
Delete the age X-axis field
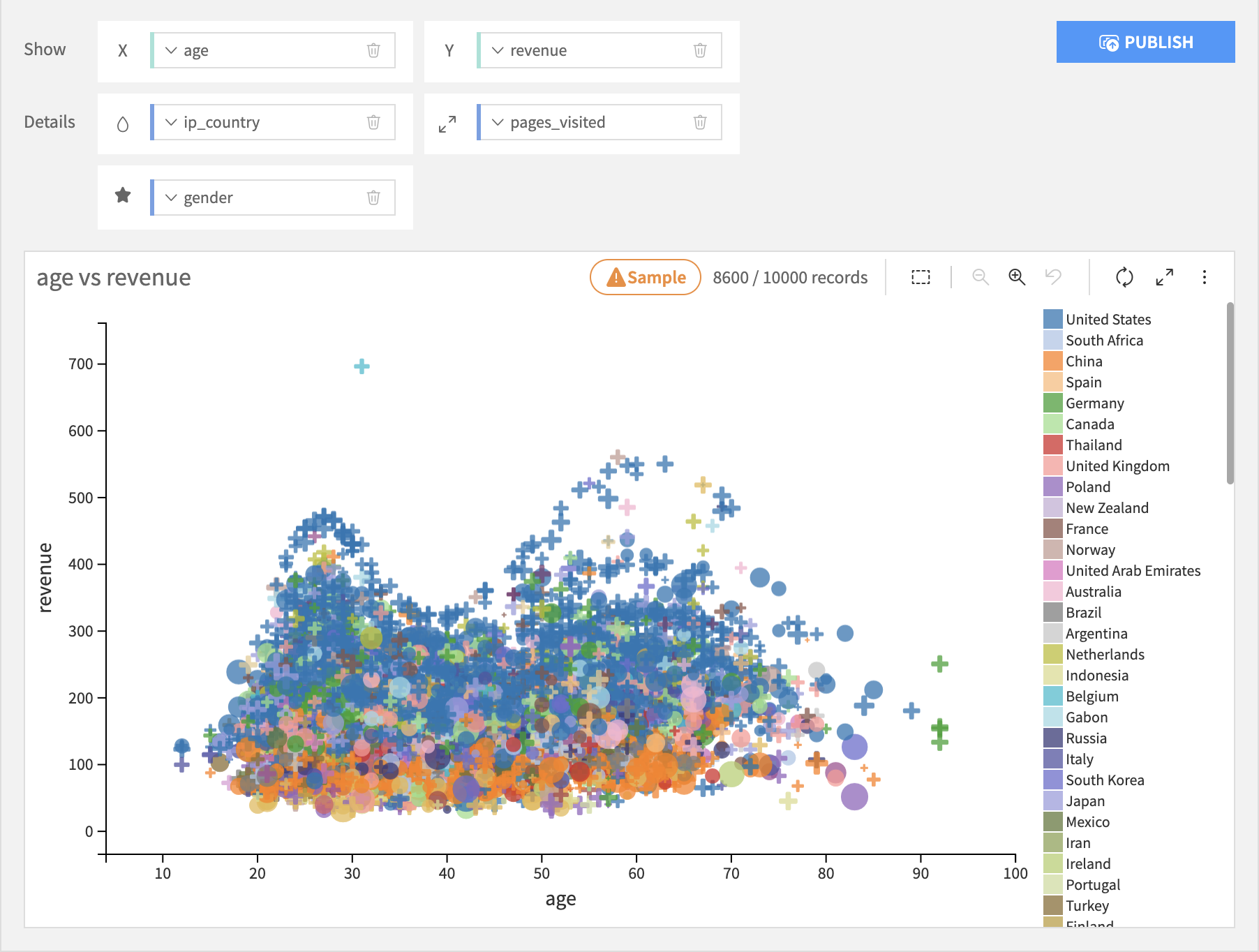coord(373,50)
